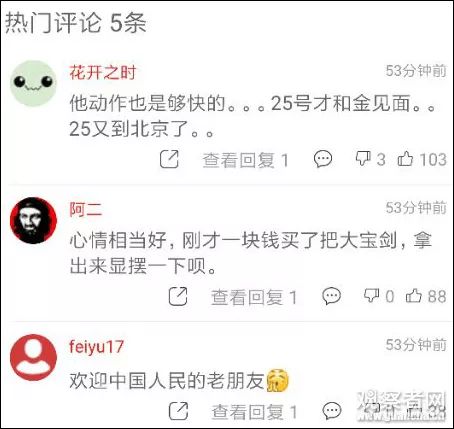This screenshot has width=454, height=429.
Task: Expand 查看回复 1 under 阿二's comment
Action: [x=254, y=297]
